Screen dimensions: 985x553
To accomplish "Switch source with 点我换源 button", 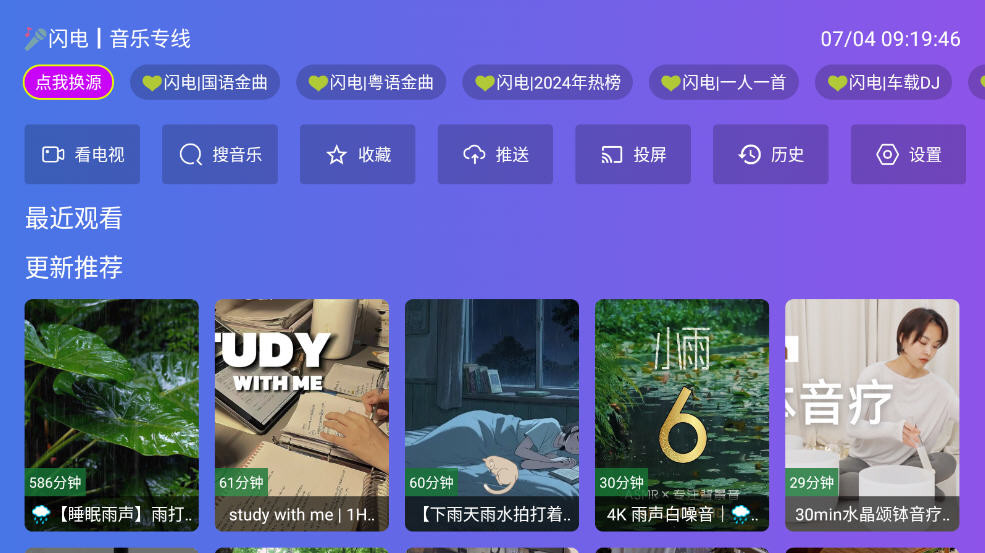I will point(68,82).
